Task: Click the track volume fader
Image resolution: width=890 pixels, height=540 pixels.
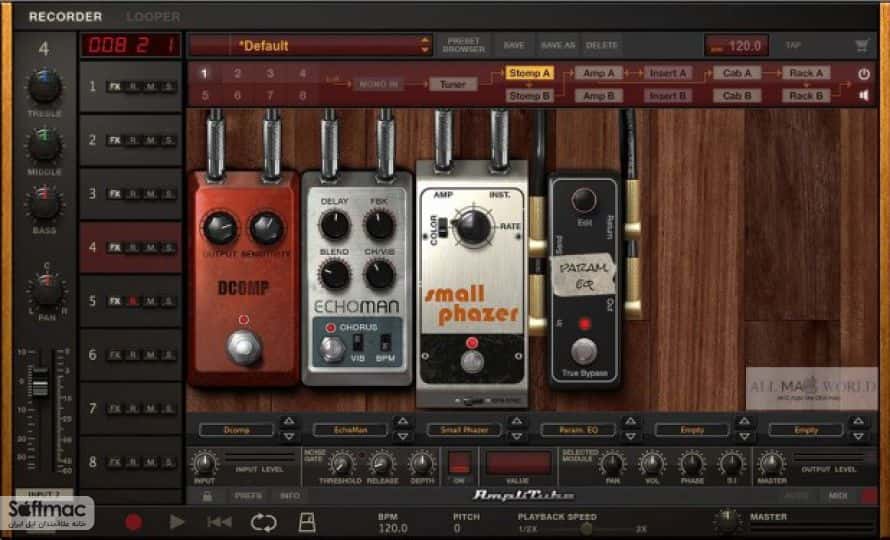Action: click(x=40, y=382)
